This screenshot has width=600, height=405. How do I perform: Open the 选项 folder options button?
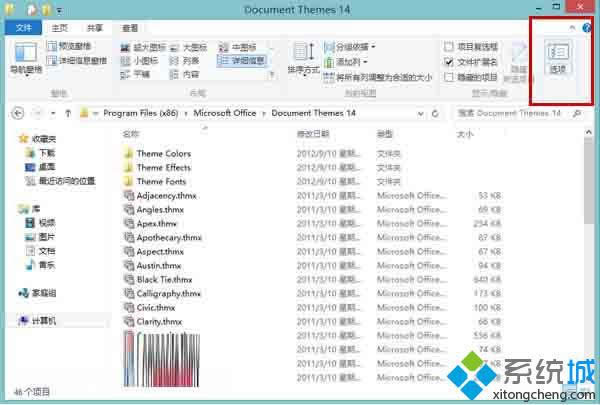[x=558, y=57]
